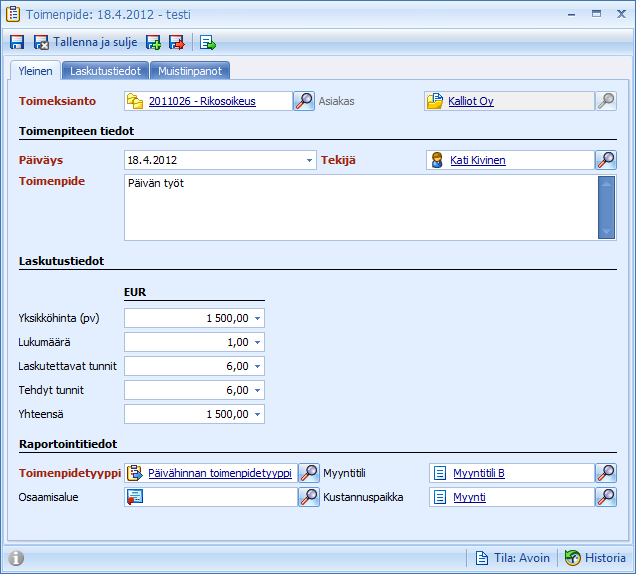Screen dimensions: 636x574
Task: Click certificate icon in Osaamisalue field
Action: pyautogui.click(x=135, y=497)
